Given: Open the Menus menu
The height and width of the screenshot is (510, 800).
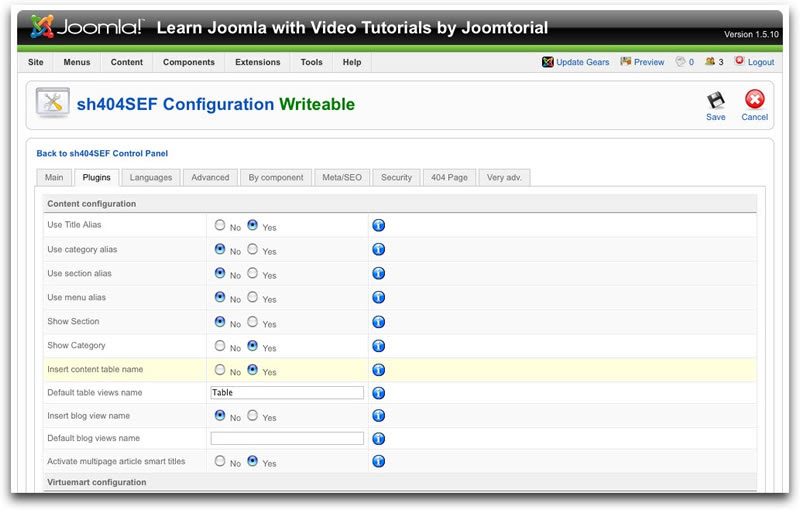Looking at the screenshot, I should click(x=77, y=62).
